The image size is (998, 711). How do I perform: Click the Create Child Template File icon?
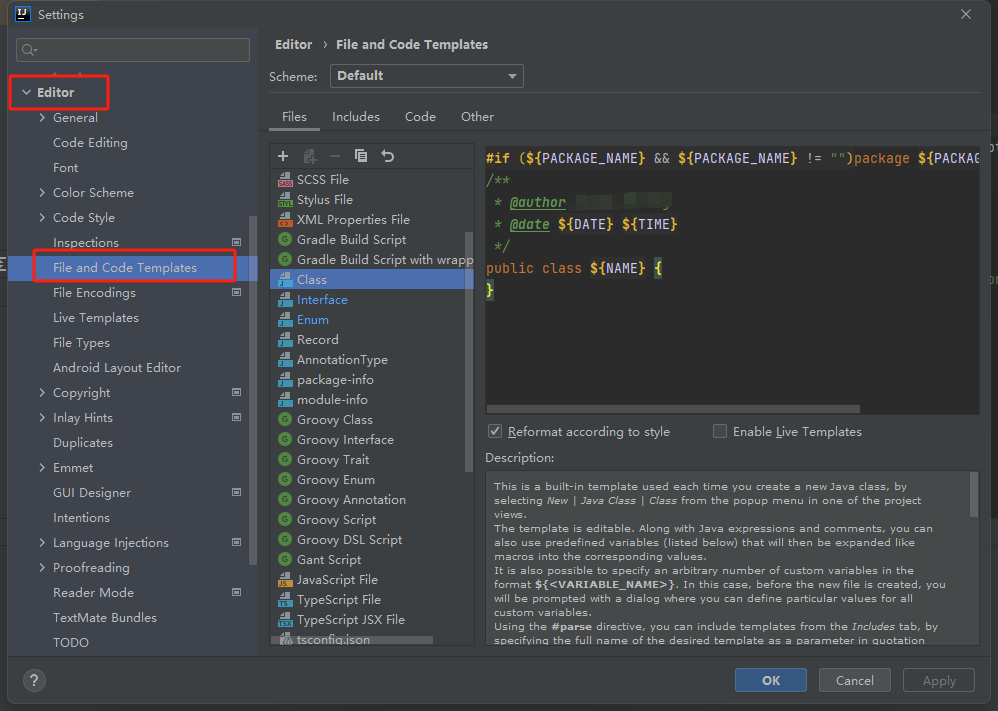click(x=309, y=156)
